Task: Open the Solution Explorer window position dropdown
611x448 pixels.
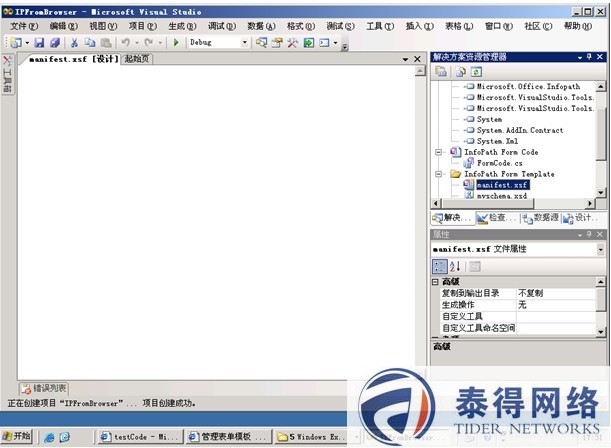Action: 580,57
